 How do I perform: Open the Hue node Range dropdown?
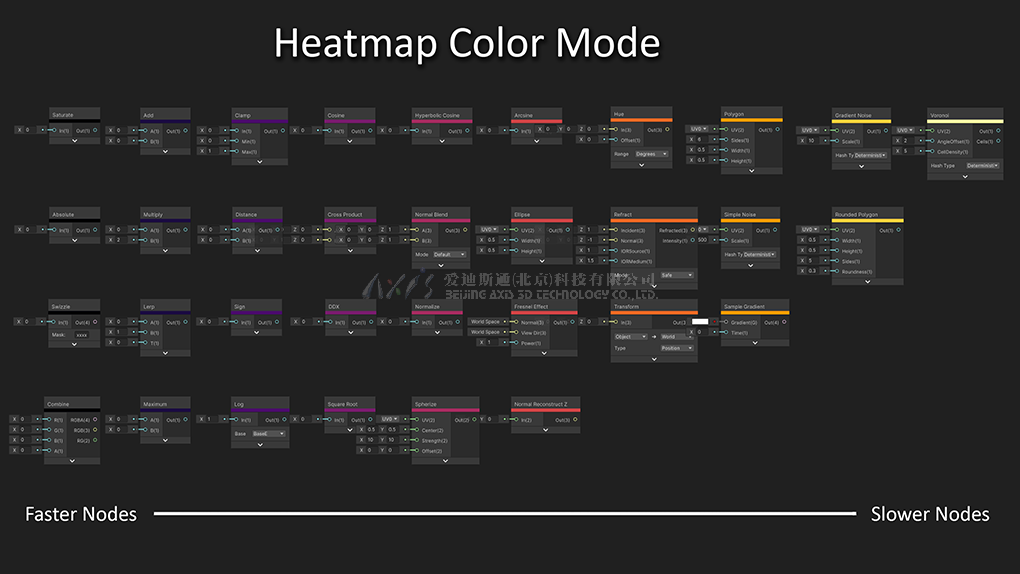[x=651, y=154]
